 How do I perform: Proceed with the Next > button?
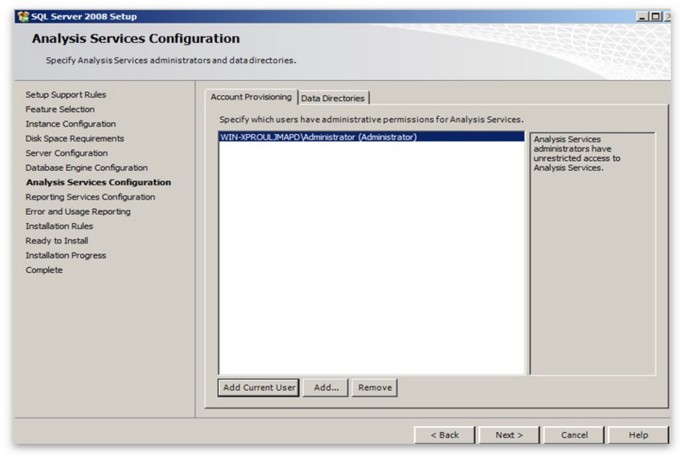click(509, 435)
